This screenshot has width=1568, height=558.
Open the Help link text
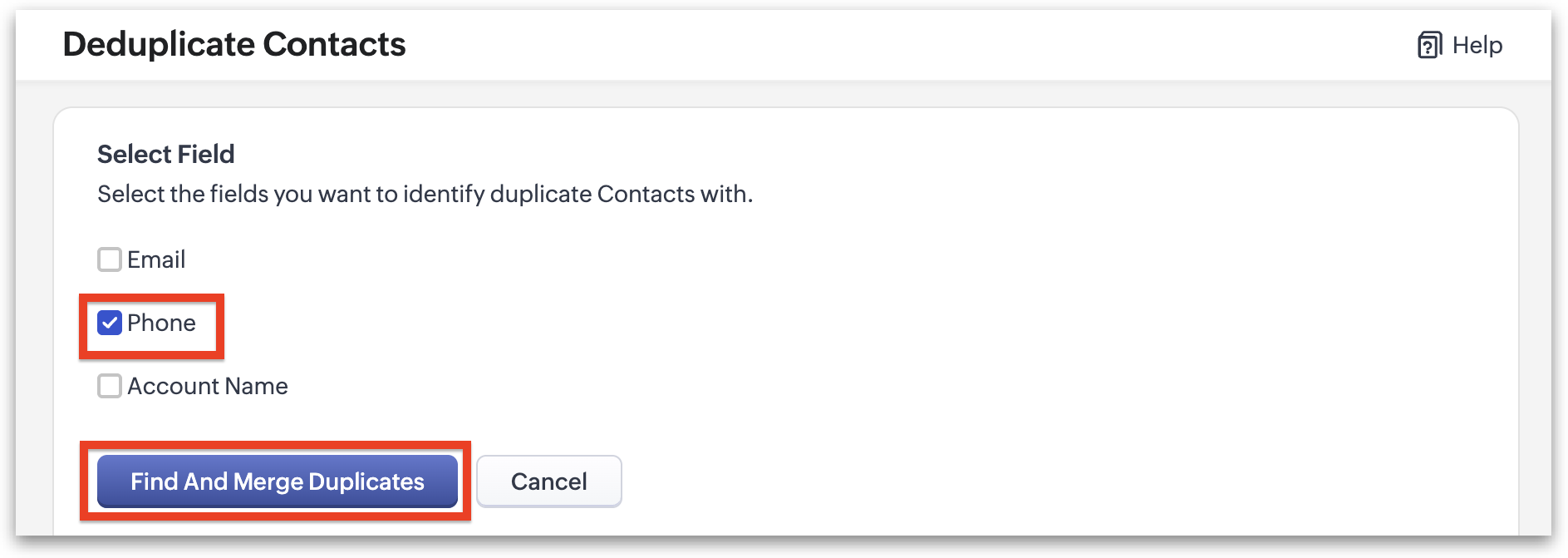(x=1477, y=45)
